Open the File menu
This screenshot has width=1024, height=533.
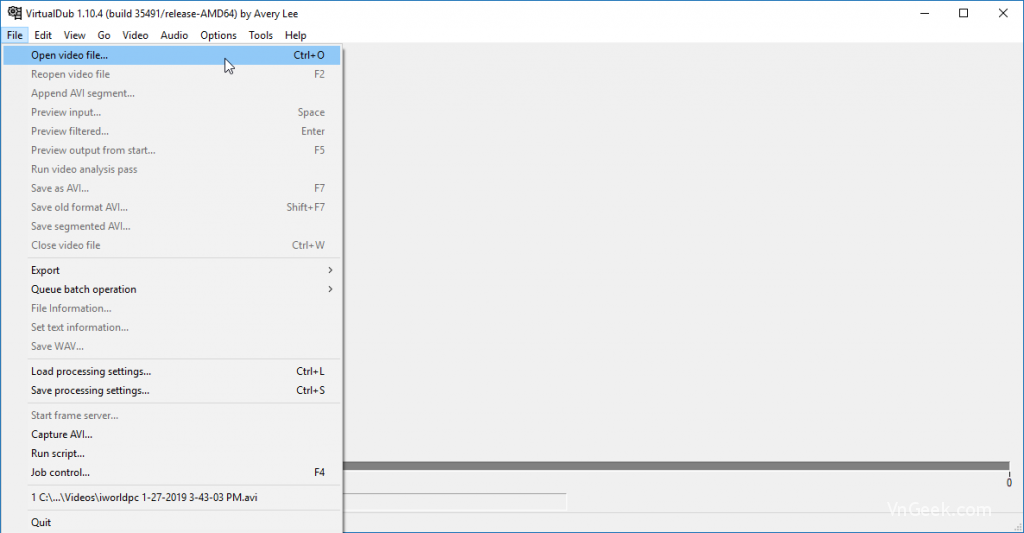point(15,35)
